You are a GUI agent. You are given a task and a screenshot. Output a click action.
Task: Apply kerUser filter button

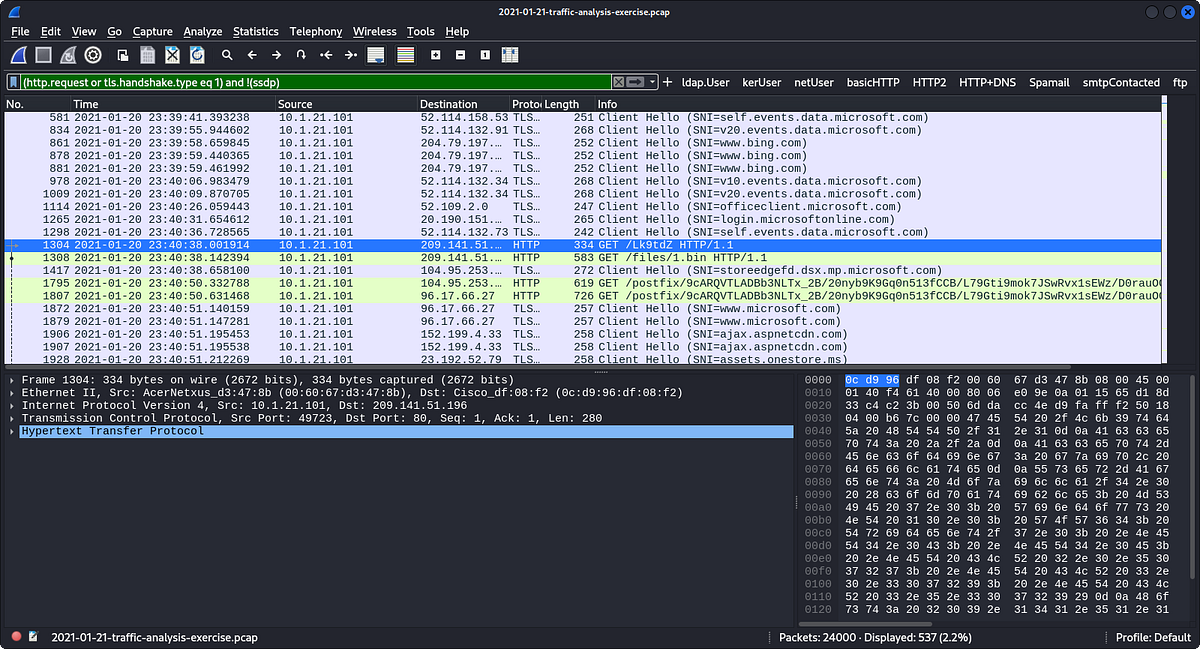coord(762,82)
